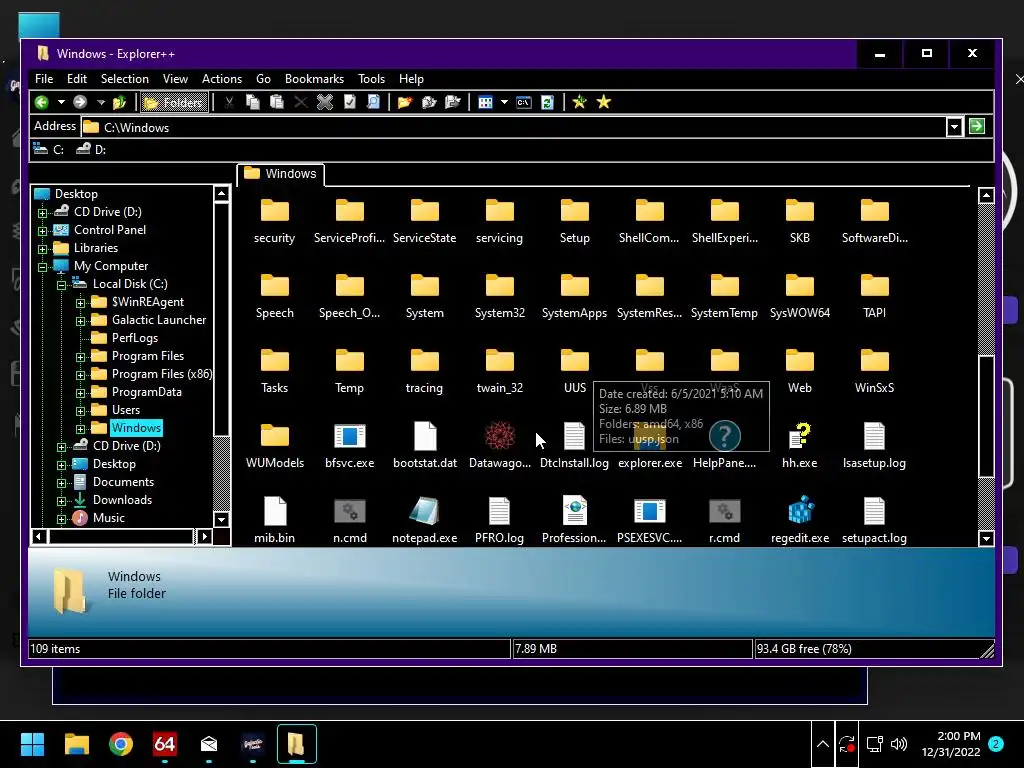Expand Control Panel tree node
Screen dimensions: 1024x768
[x=42, y=231]
